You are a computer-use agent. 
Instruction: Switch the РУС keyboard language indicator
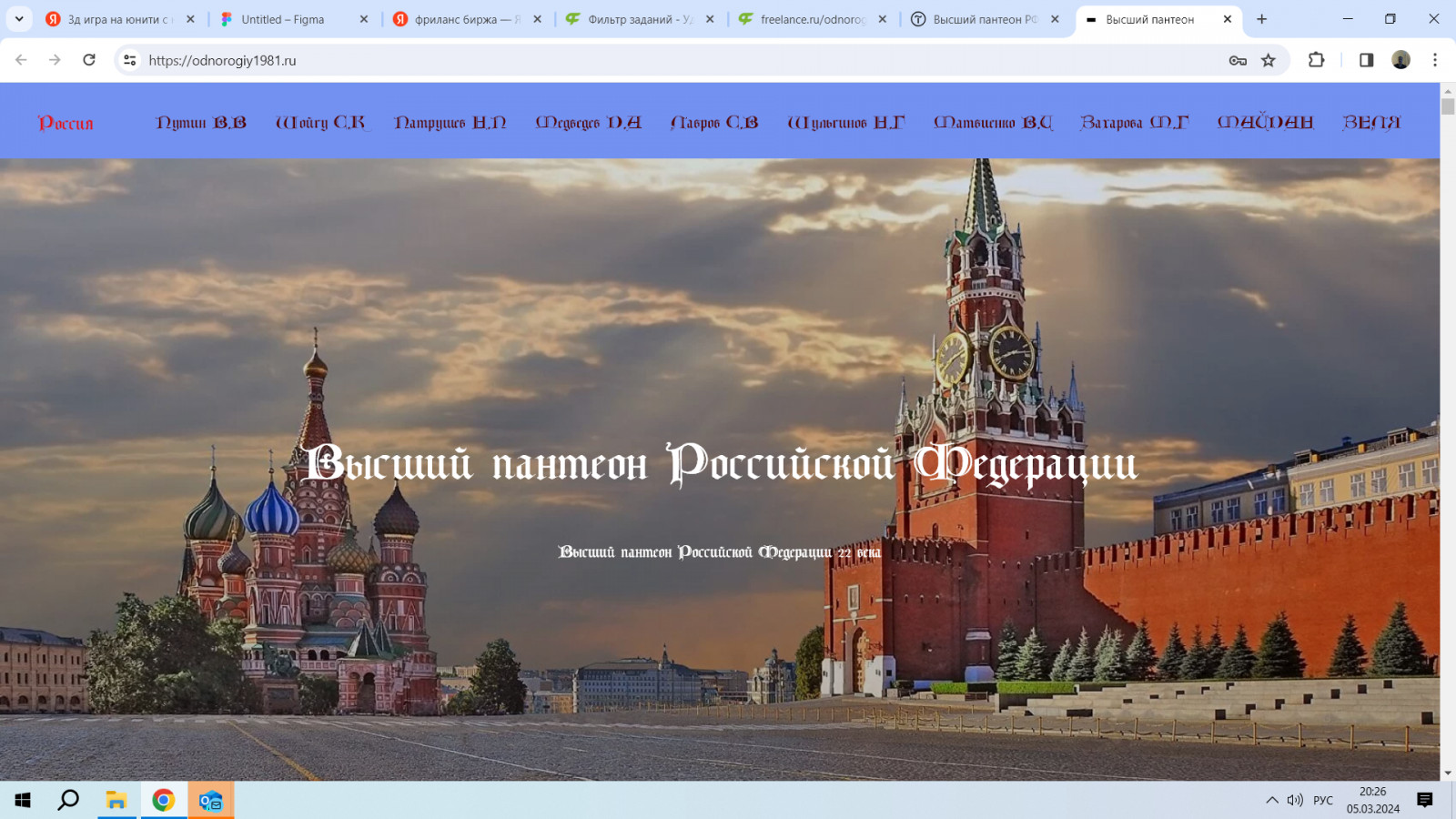pos(1323,800)
